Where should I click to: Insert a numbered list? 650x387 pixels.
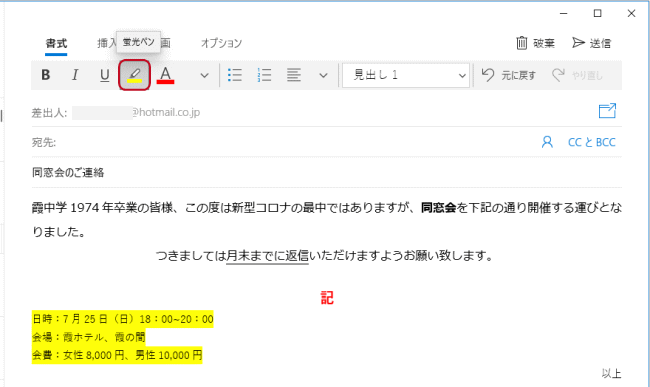click(x=264, y=75)
